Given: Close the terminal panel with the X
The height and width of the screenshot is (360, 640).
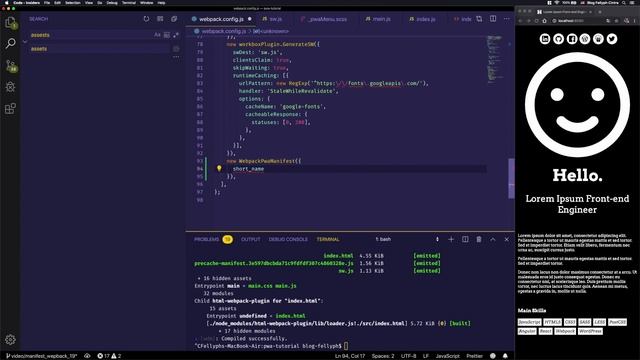Looking at the screenshot, I should click(507, 239).
